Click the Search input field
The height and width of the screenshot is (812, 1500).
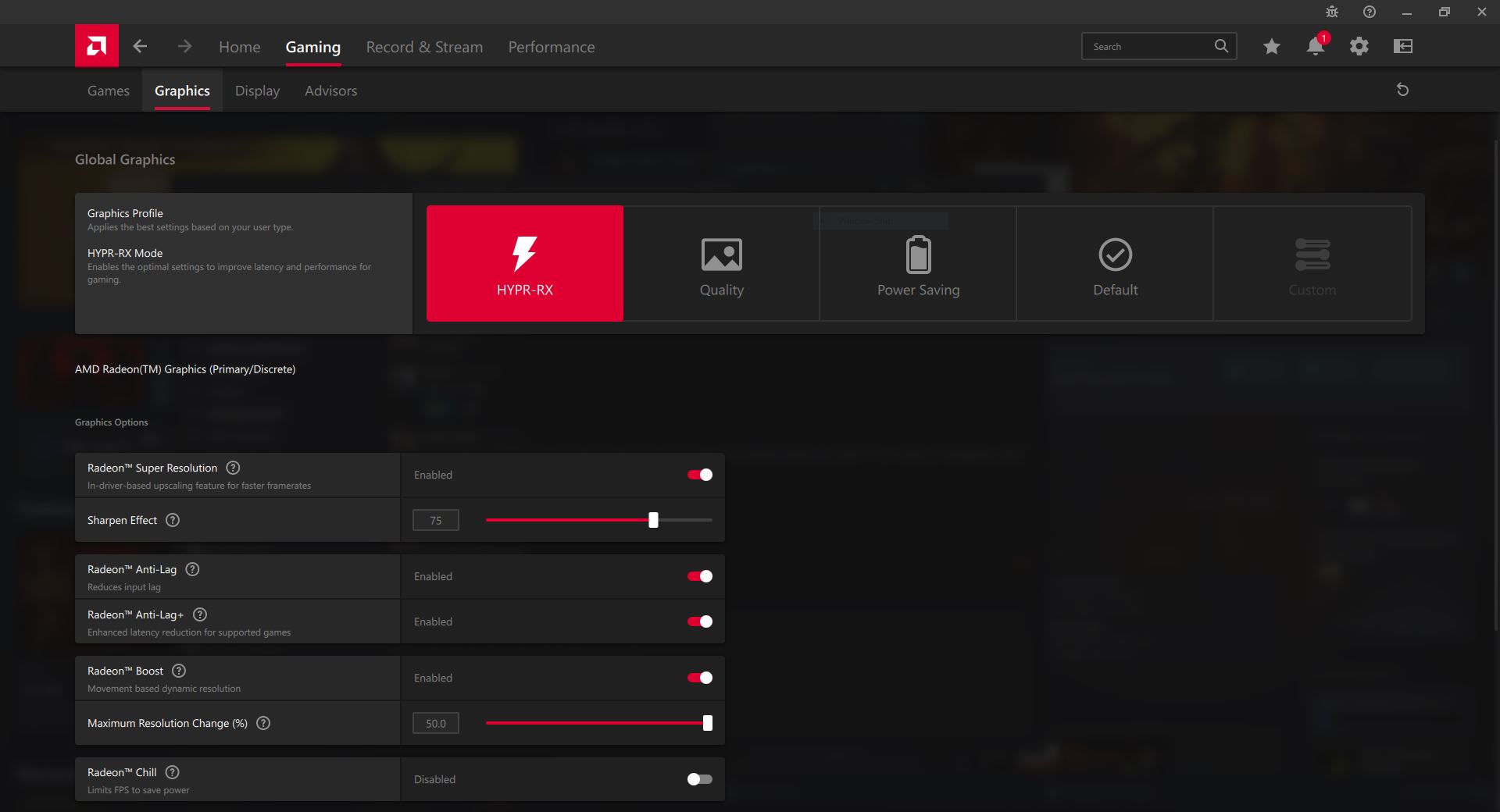click(x=1148, y=47)
